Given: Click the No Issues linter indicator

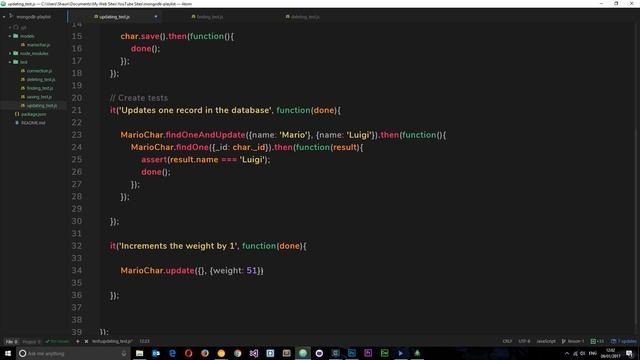Looking at the screenshot, I should (58, 342).
